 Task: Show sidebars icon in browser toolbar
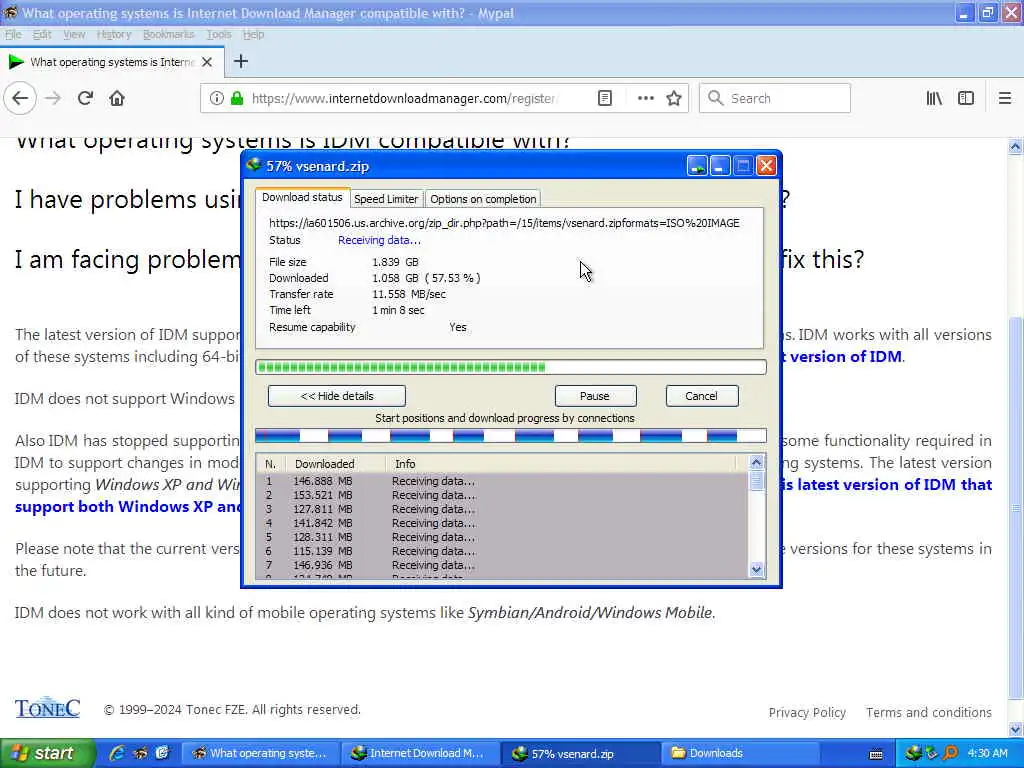click(x=966, y=99)
